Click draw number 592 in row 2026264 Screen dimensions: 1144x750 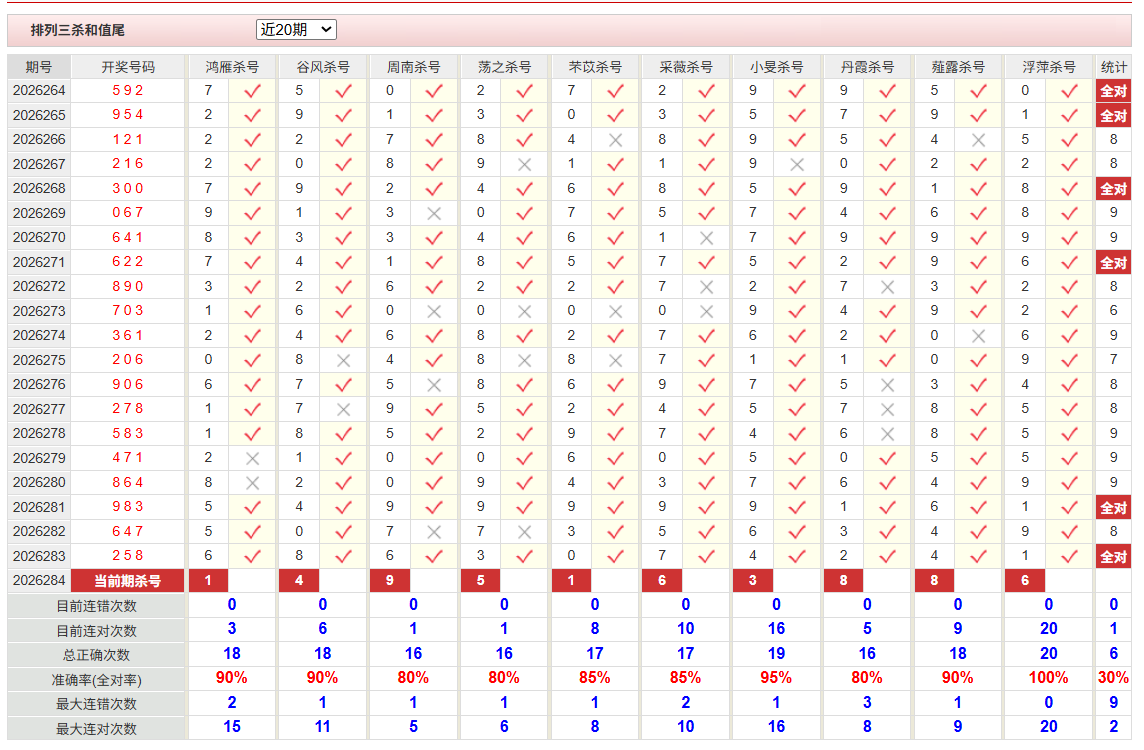click(x=128, y=90)
